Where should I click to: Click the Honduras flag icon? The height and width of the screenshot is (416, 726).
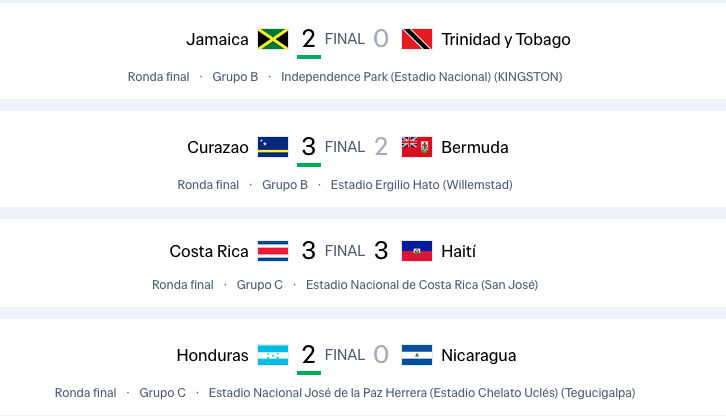pos(273,355)
